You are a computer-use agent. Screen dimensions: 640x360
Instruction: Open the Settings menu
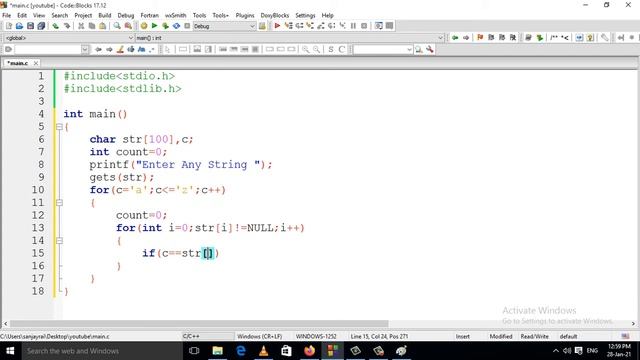pos(305,15)
